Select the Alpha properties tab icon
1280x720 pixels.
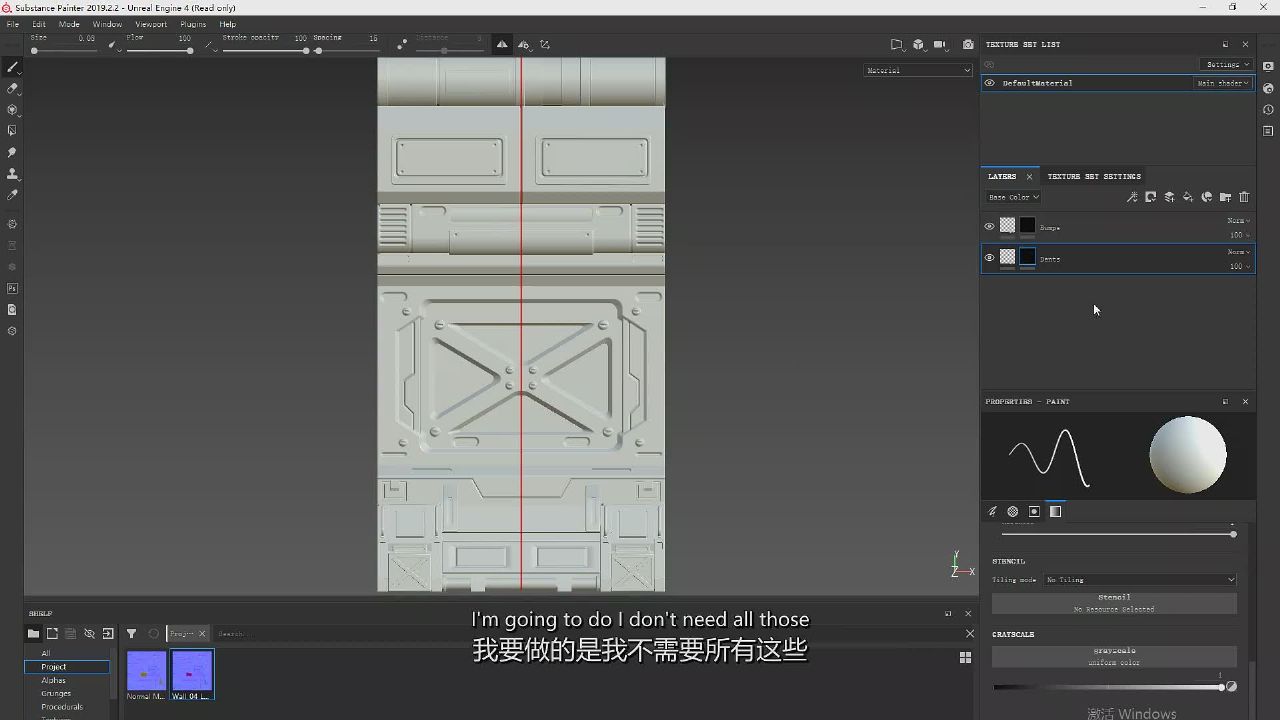tap(1013, 512)
